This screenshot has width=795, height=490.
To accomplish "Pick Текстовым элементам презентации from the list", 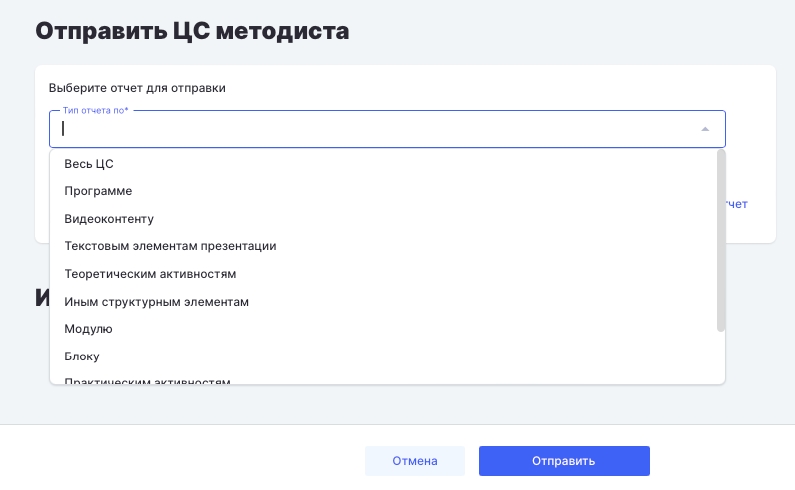I will tap(170, 245).
